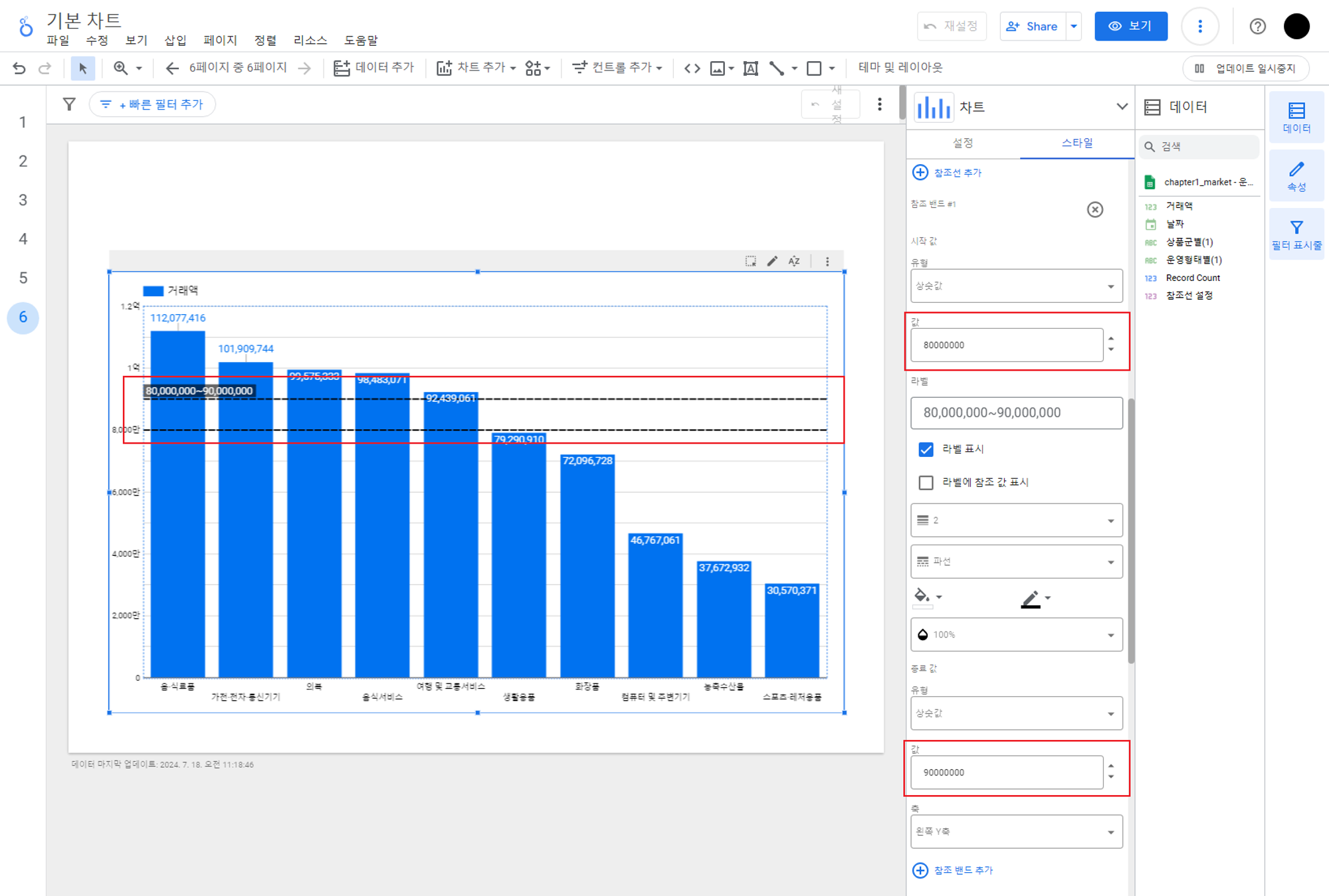Select the selection mode cursor tool

click(x=82, y=68)
